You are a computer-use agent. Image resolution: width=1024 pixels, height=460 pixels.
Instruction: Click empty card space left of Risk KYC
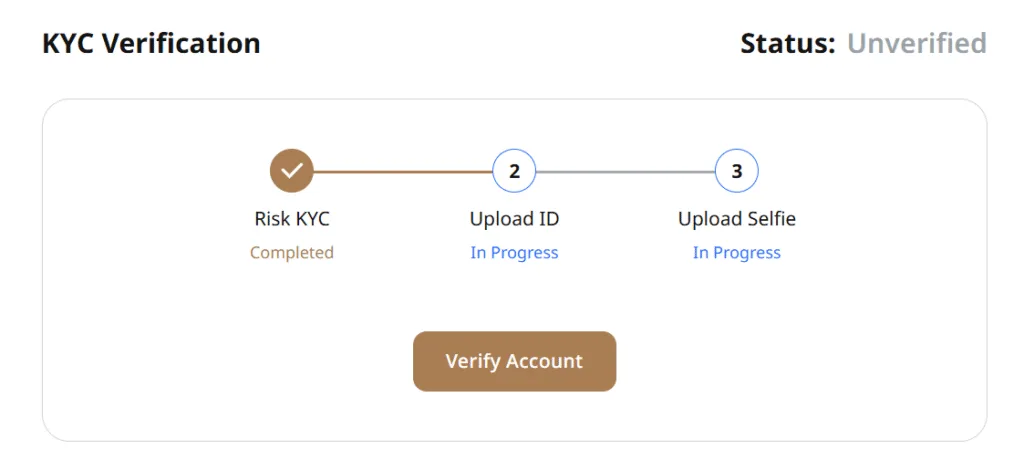(x=140, y=220)
